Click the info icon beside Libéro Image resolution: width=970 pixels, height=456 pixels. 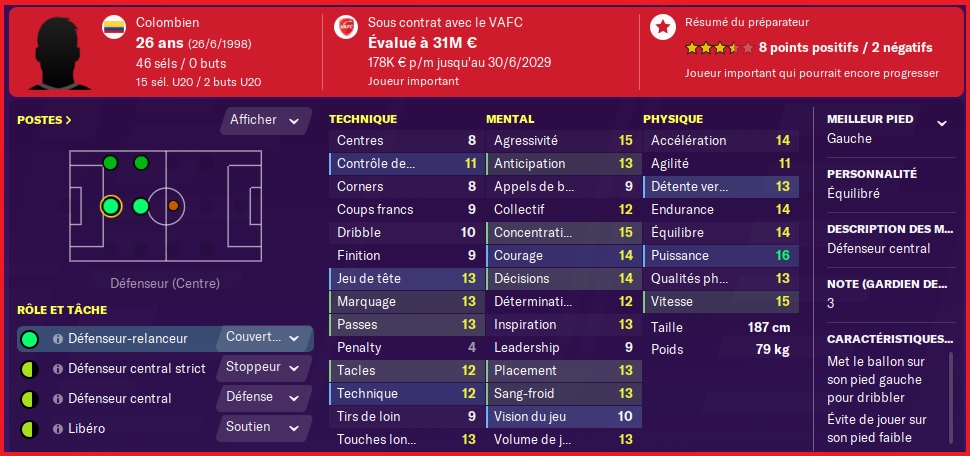coord(58,428)
